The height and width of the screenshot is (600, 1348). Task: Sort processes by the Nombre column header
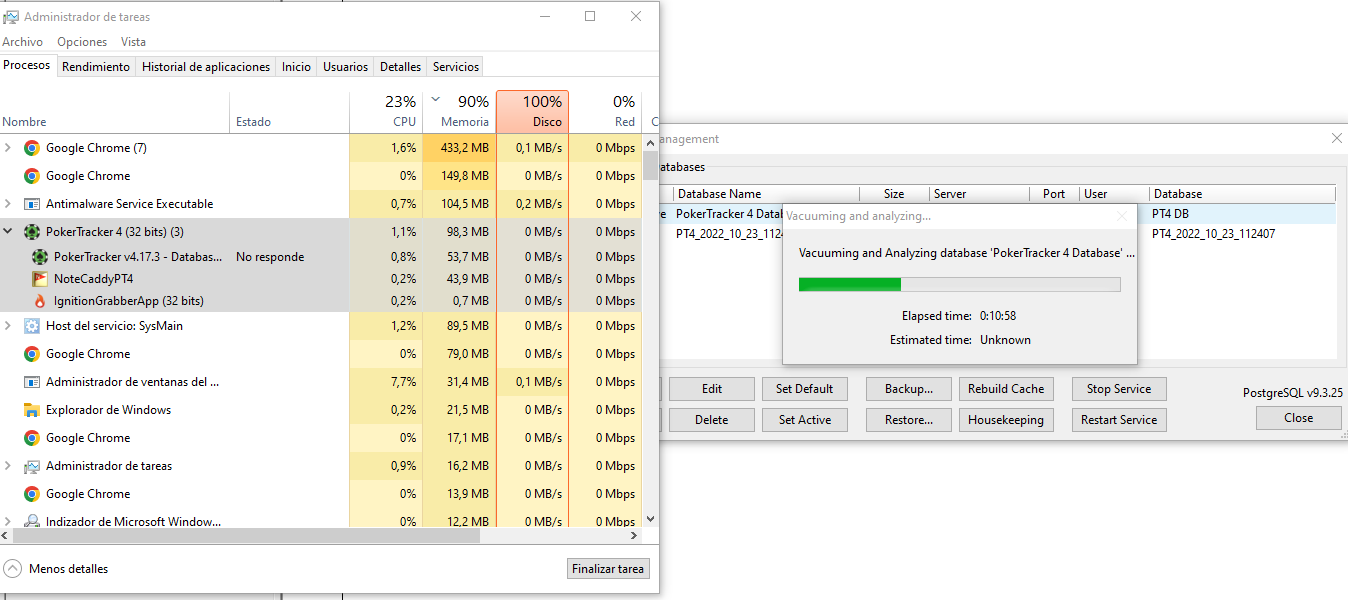click(x=115, y=111)
